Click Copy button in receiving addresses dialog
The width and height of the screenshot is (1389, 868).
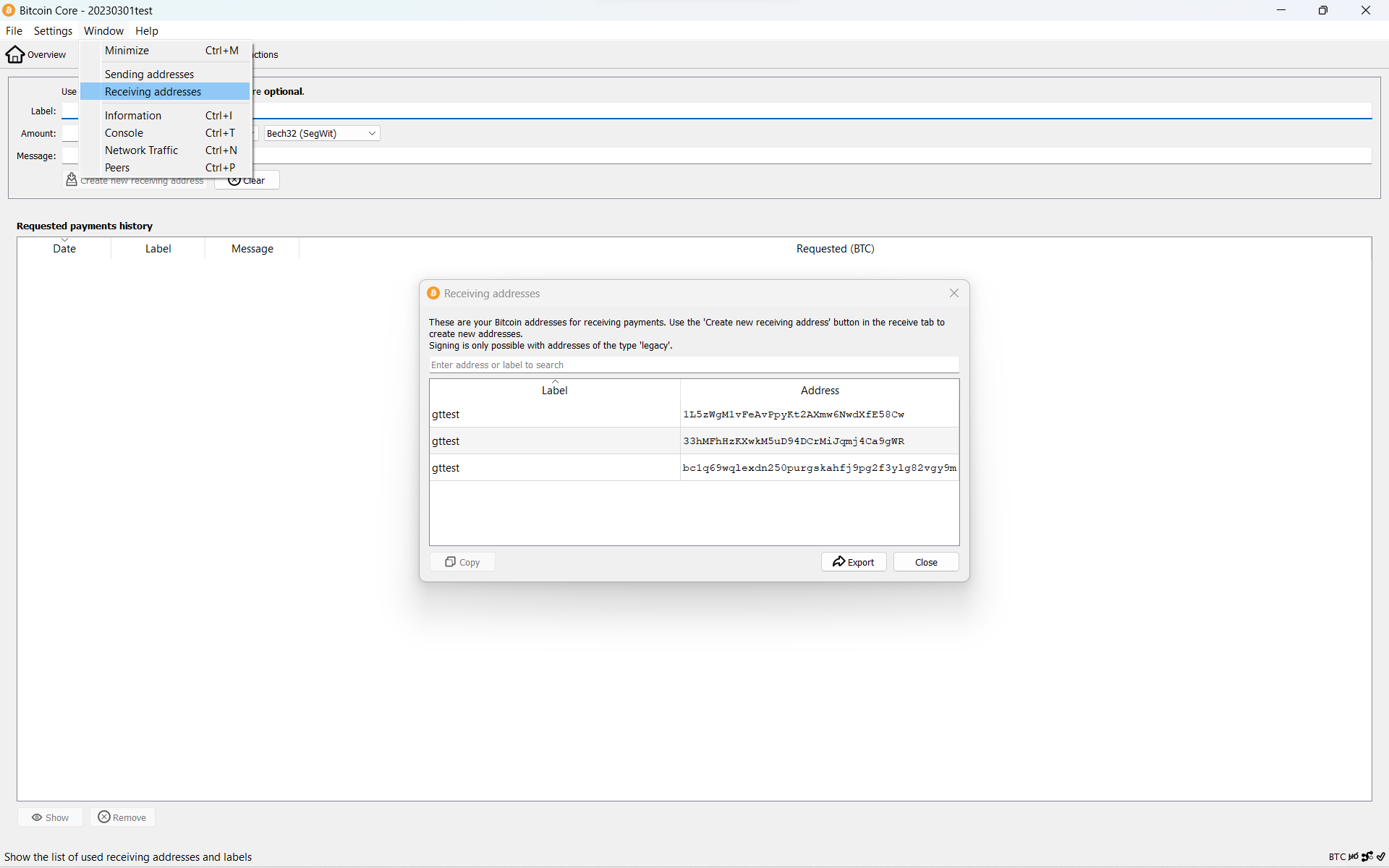click(462, 562)
